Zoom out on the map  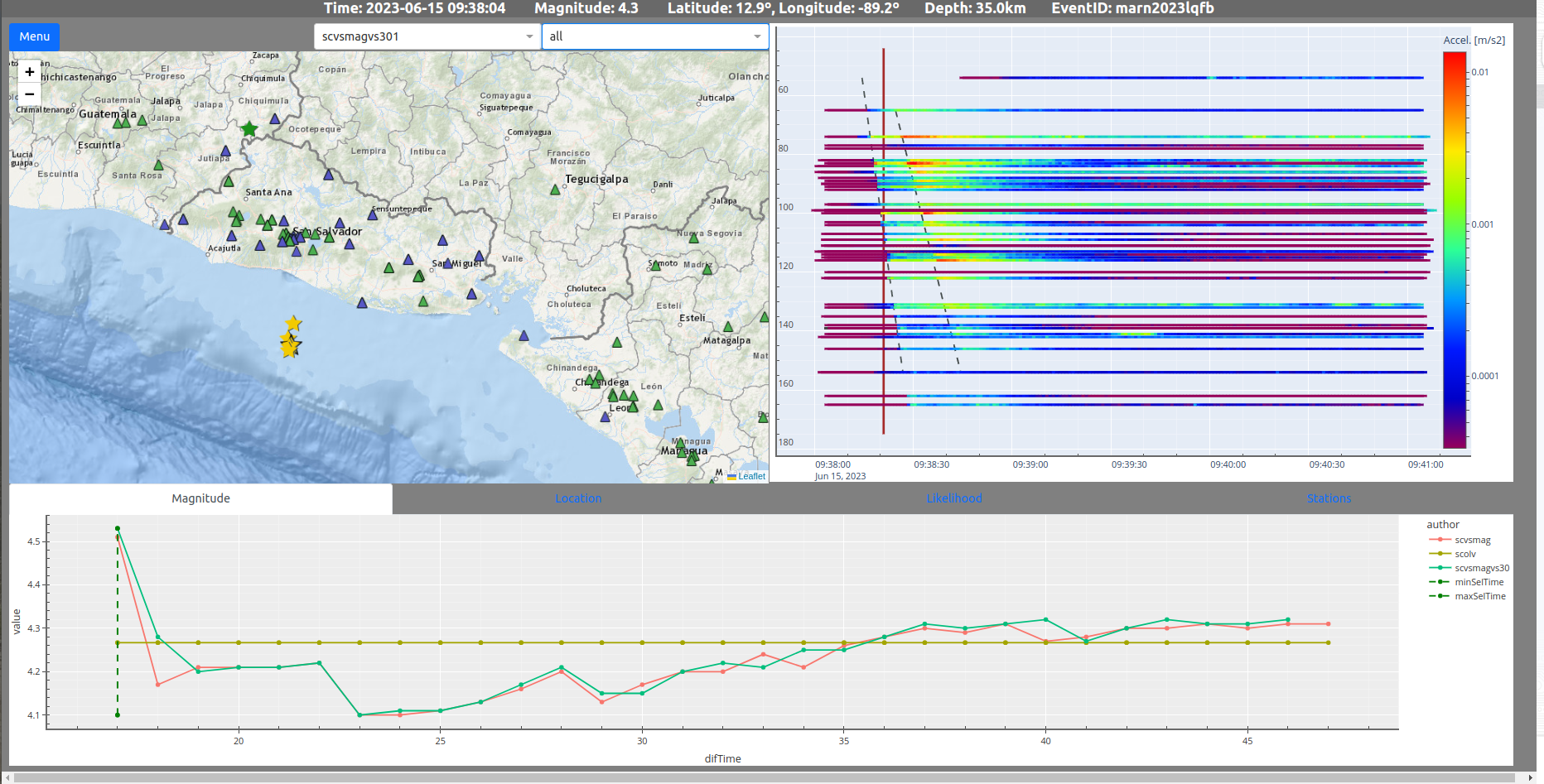click(30, 94)
